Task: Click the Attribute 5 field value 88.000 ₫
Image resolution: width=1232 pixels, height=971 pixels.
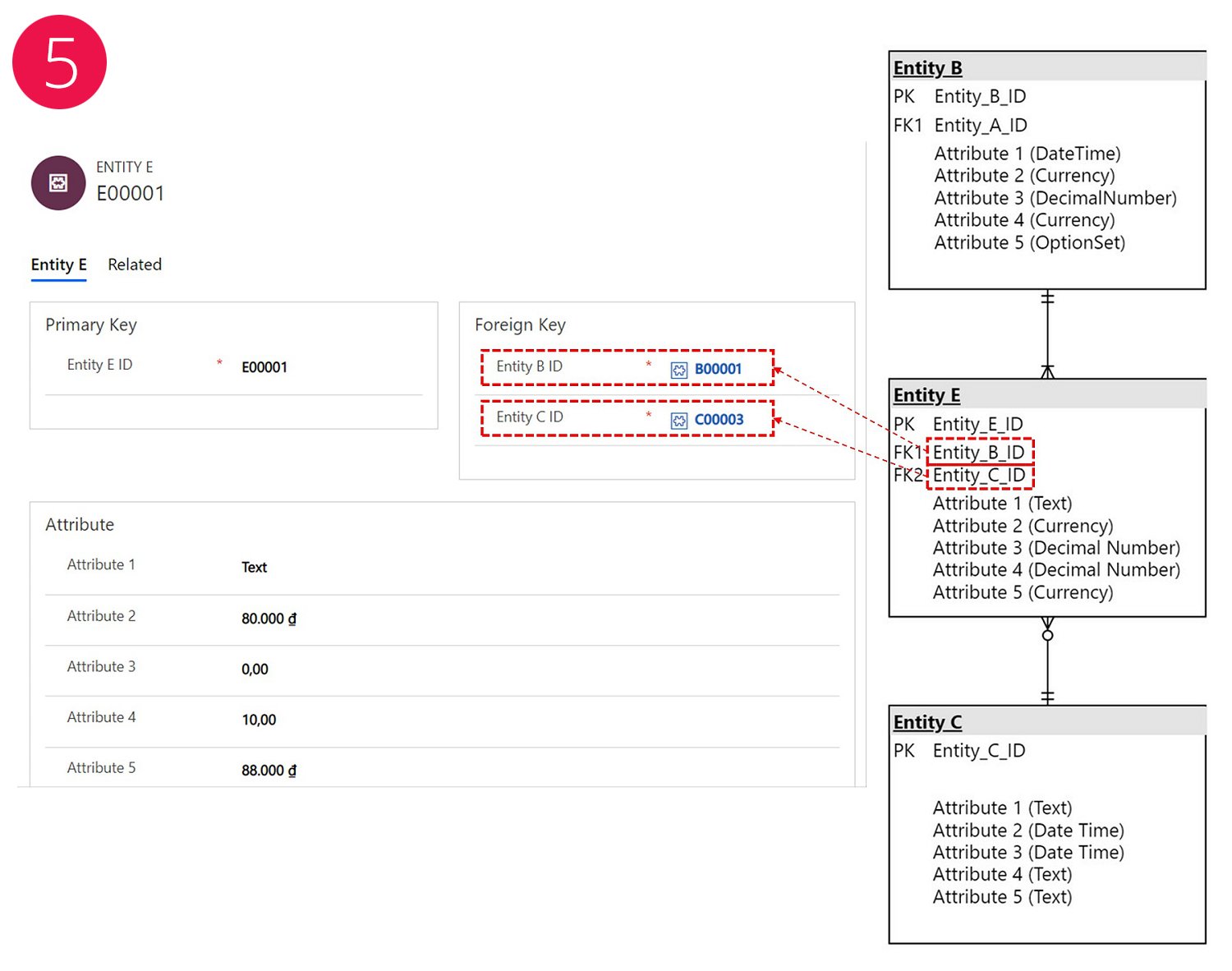Action: (269, 771)
